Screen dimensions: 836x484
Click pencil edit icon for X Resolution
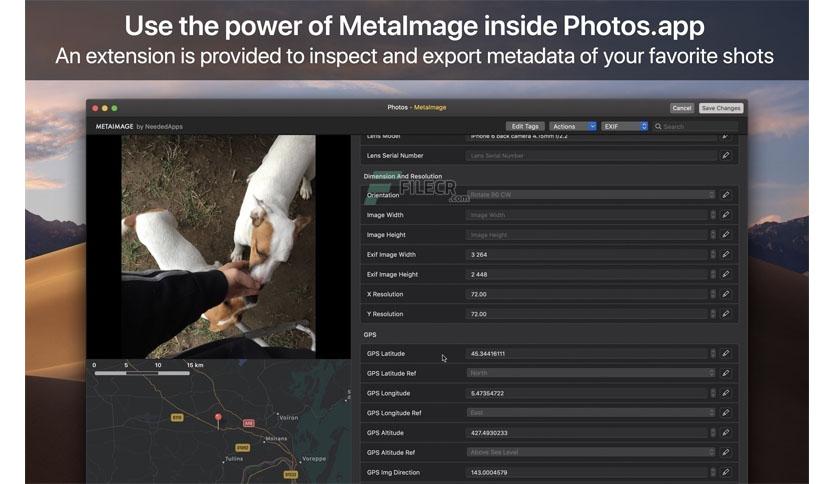coord(726,294)
